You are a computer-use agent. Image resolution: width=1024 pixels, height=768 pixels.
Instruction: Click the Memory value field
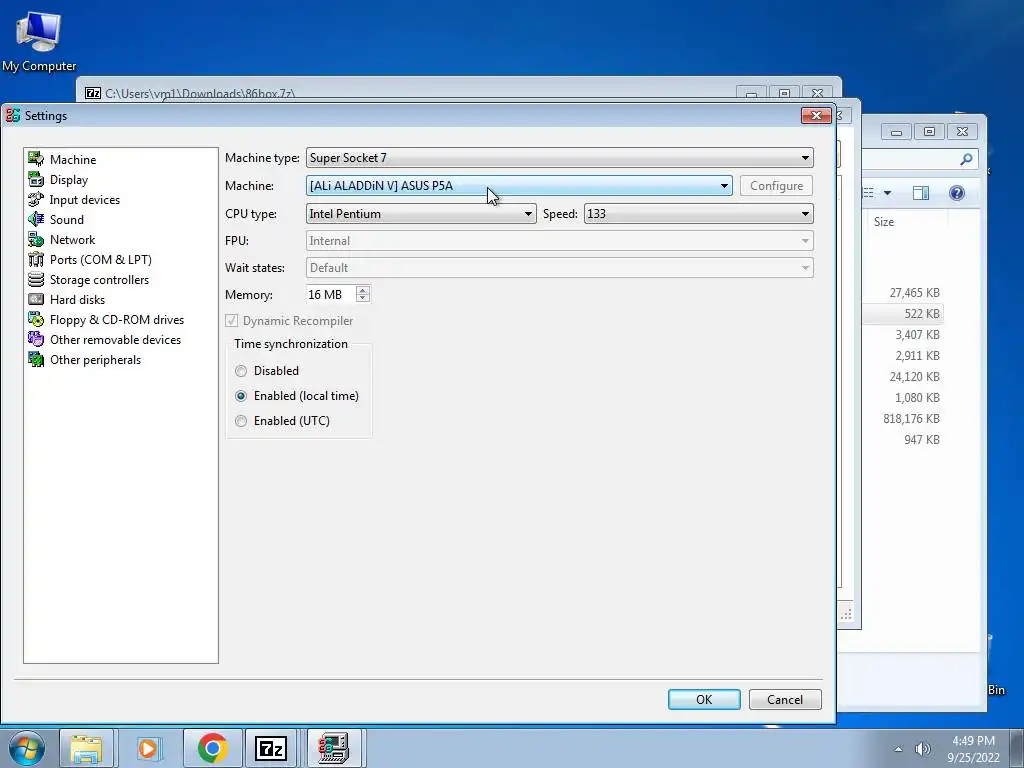[330, 295]
